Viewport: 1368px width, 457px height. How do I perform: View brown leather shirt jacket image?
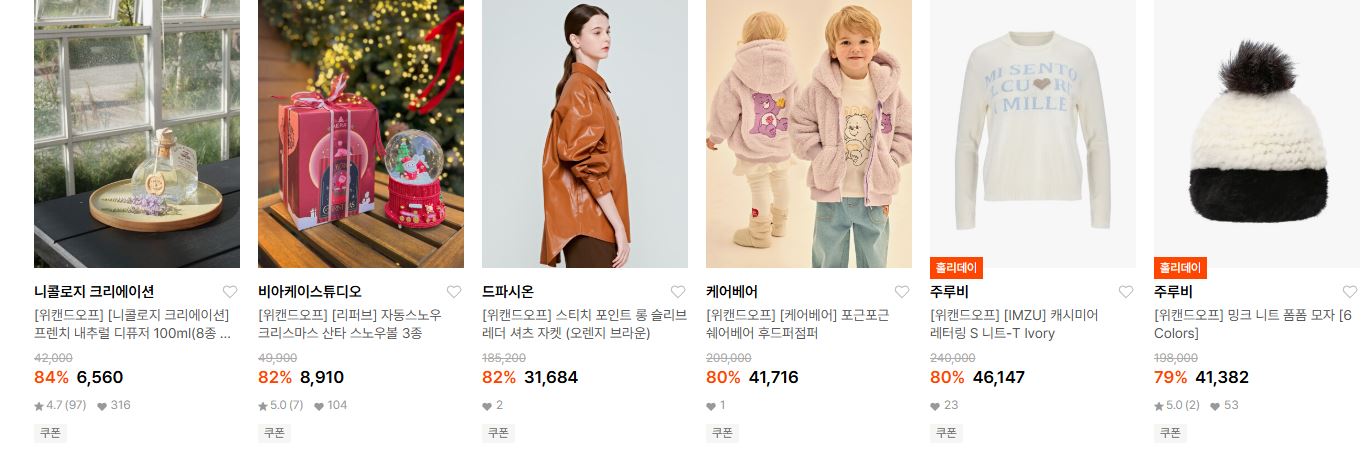(585, 134)
